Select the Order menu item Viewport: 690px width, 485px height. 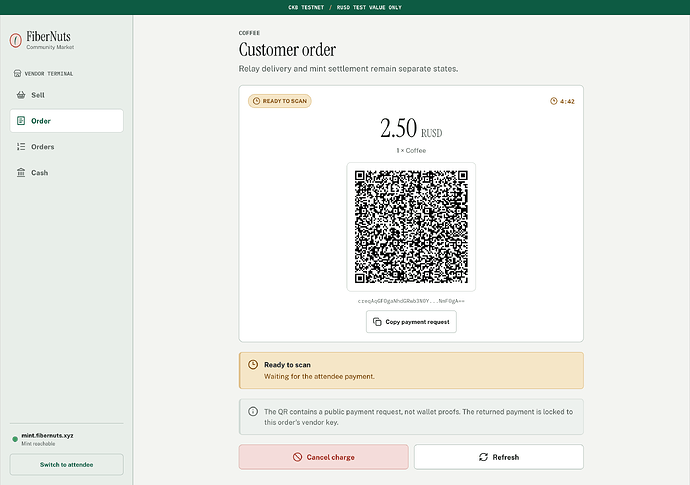(66, 121)
